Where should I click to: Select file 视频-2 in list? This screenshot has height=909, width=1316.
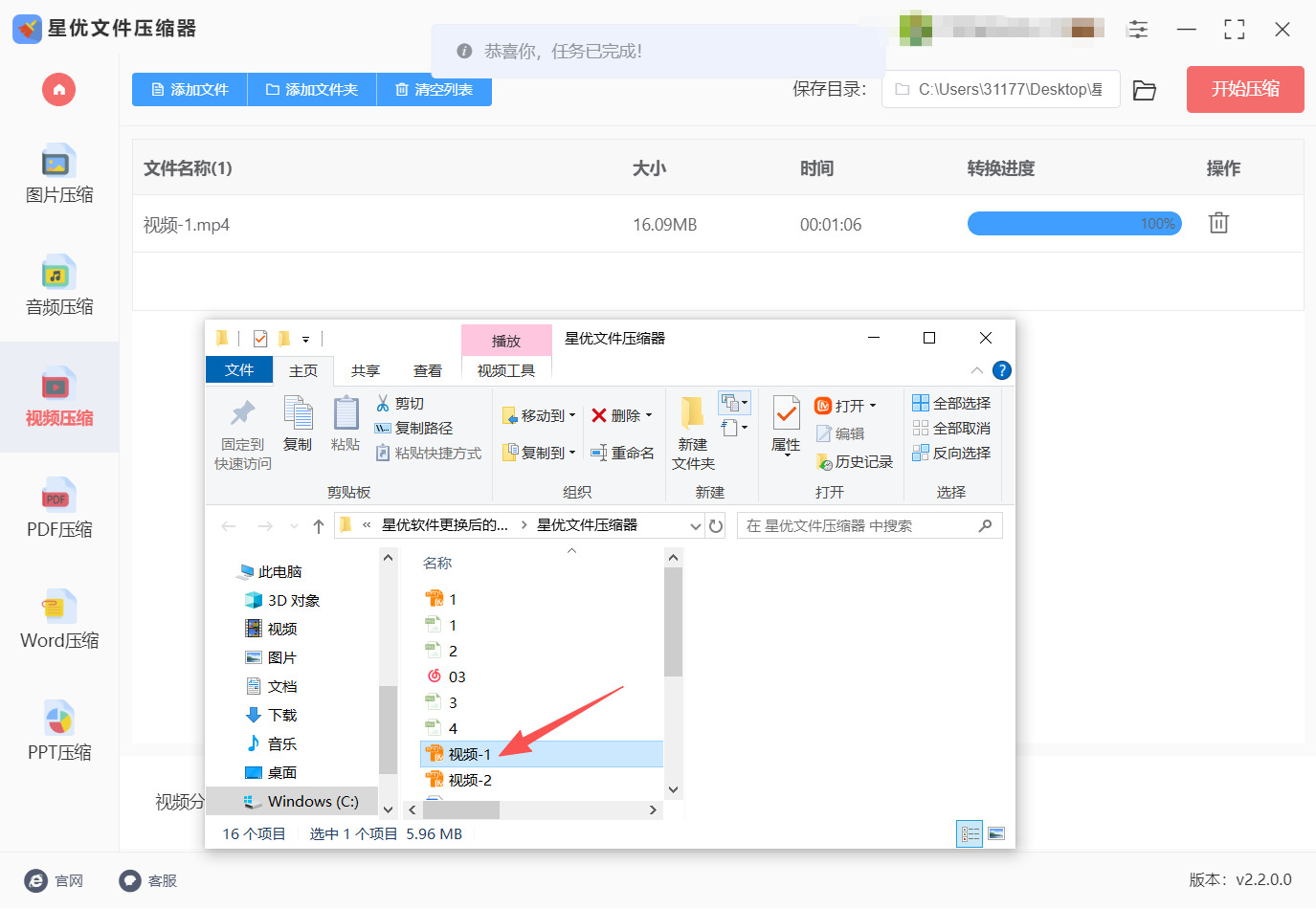[459, 781]
